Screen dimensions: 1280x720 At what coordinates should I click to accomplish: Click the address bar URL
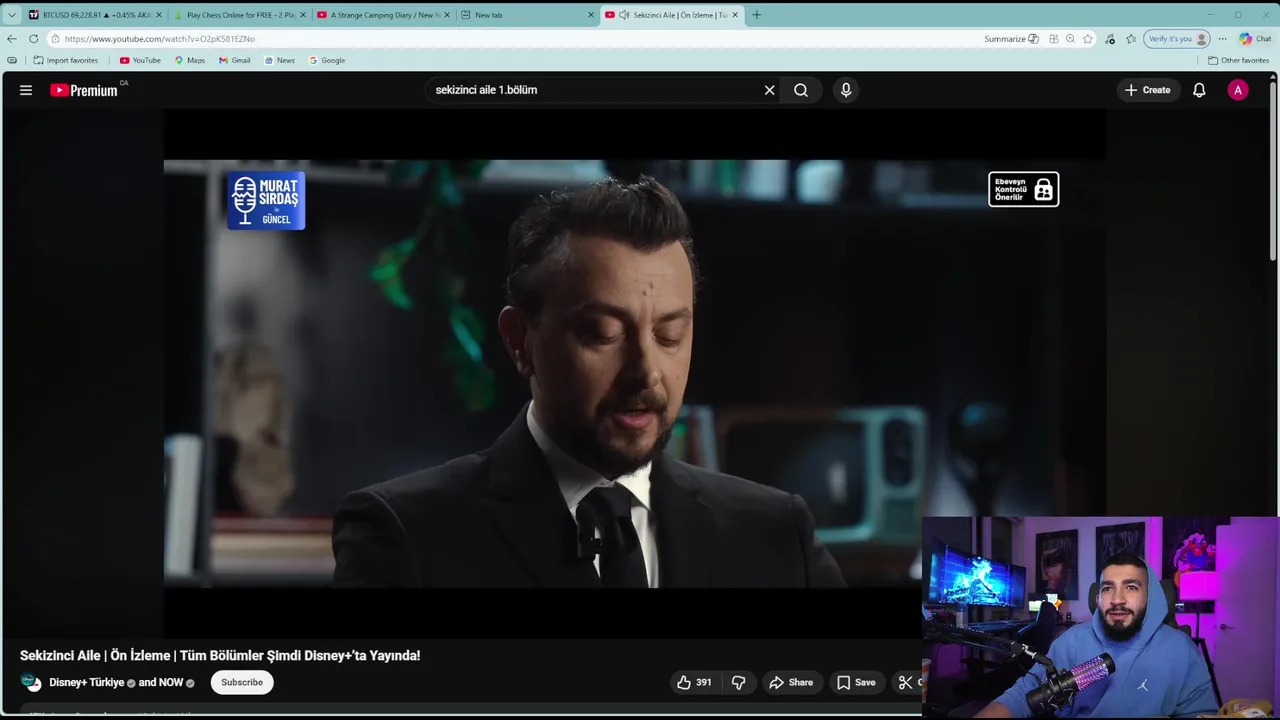pyautogui.click(x=160, y=39)
